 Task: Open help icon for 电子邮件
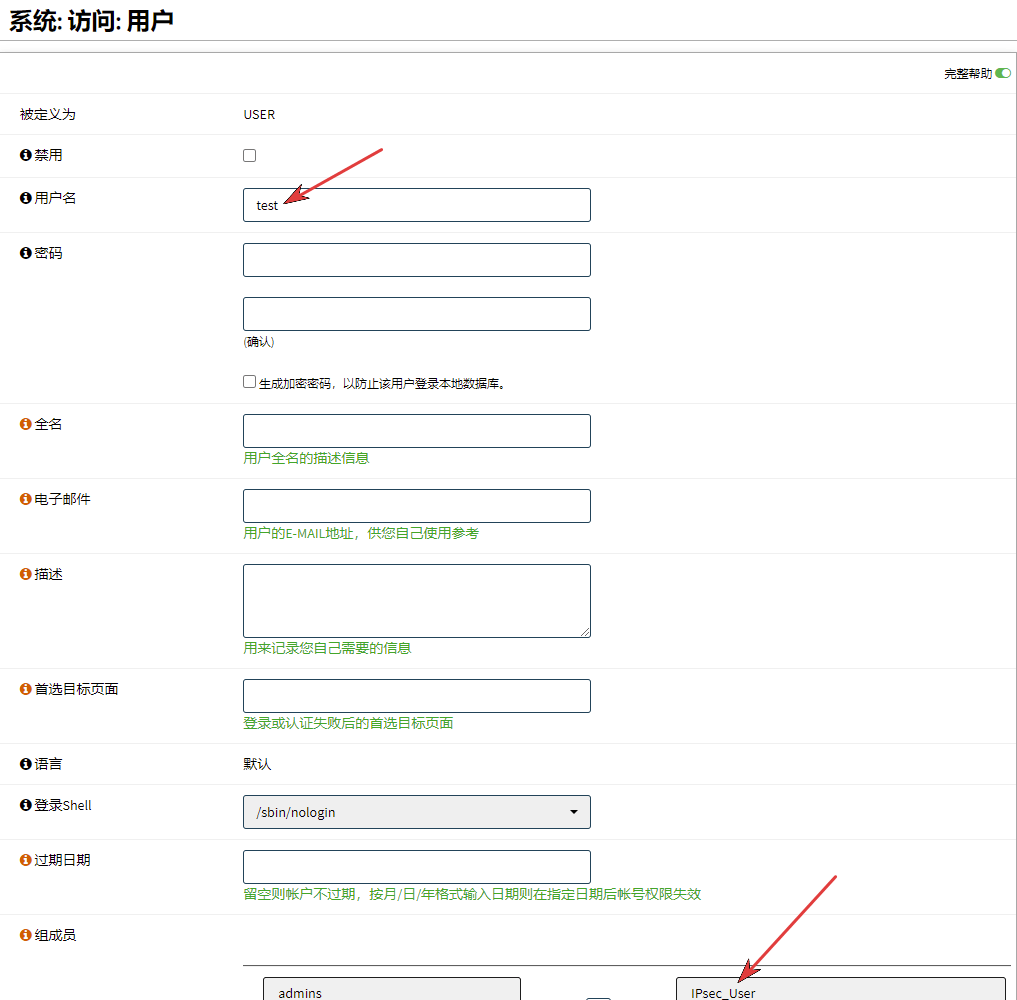pyautogui.click(x=26, y=499)
